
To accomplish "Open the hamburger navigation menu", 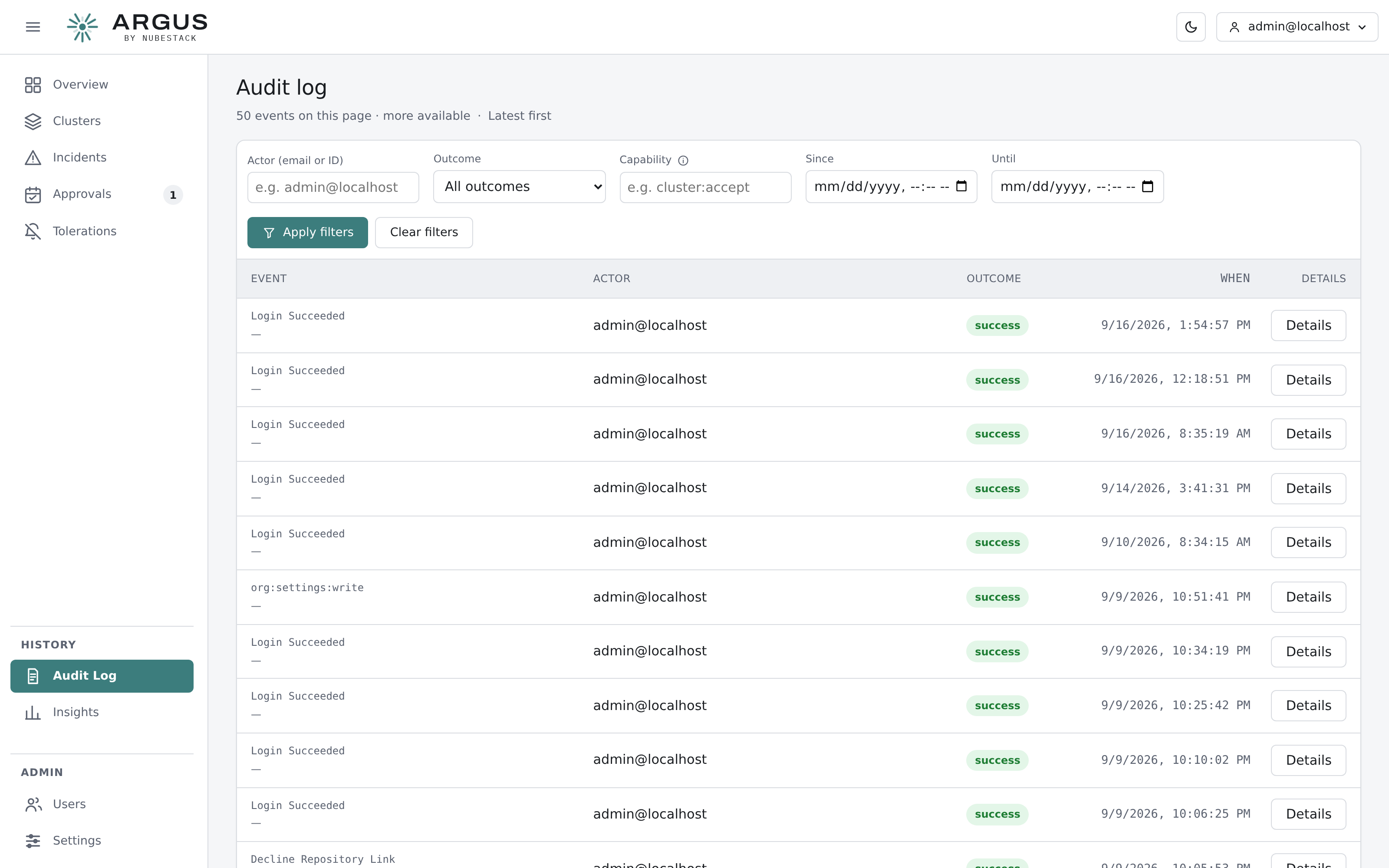I will [x=33, y=27].
